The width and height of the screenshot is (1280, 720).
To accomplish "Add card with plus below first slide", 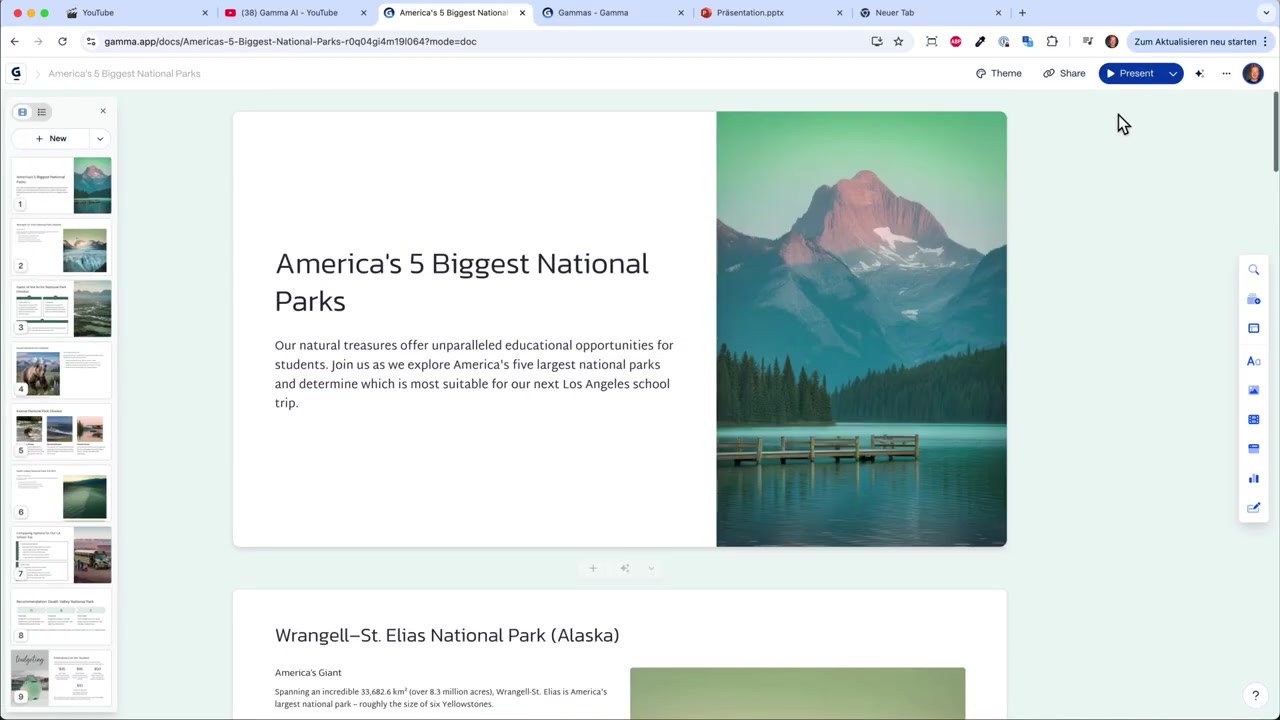I will pyautogui.click(x=593, y=568).
